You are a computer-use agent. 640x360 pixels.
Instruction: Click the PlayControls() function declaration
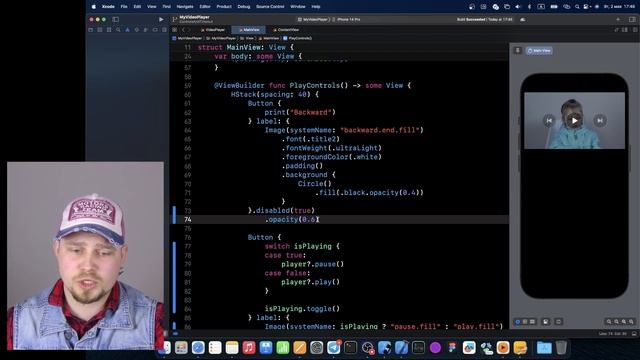pos(312,86)
